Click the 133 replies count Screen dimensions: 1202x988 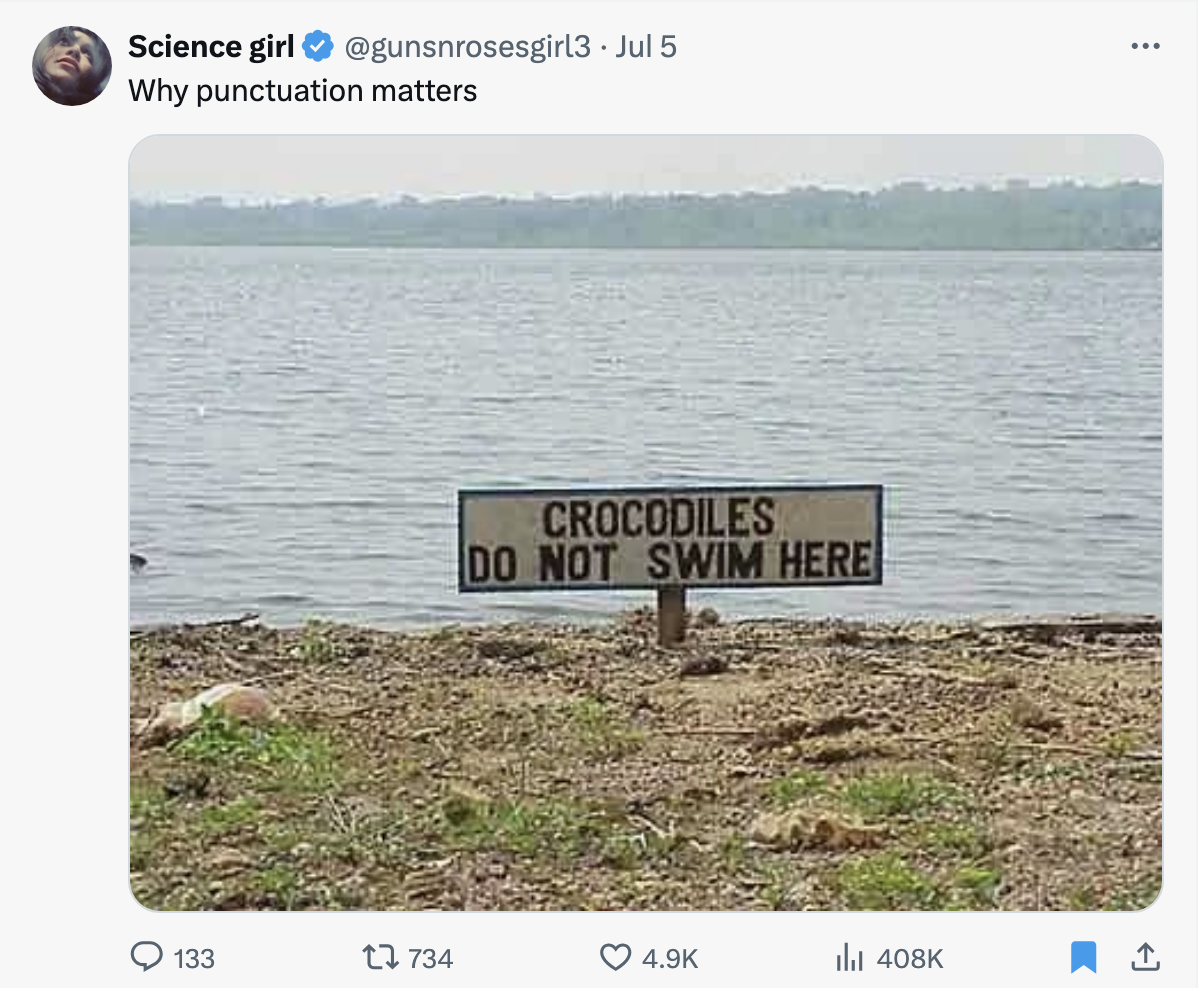click(x=194, y=959)
